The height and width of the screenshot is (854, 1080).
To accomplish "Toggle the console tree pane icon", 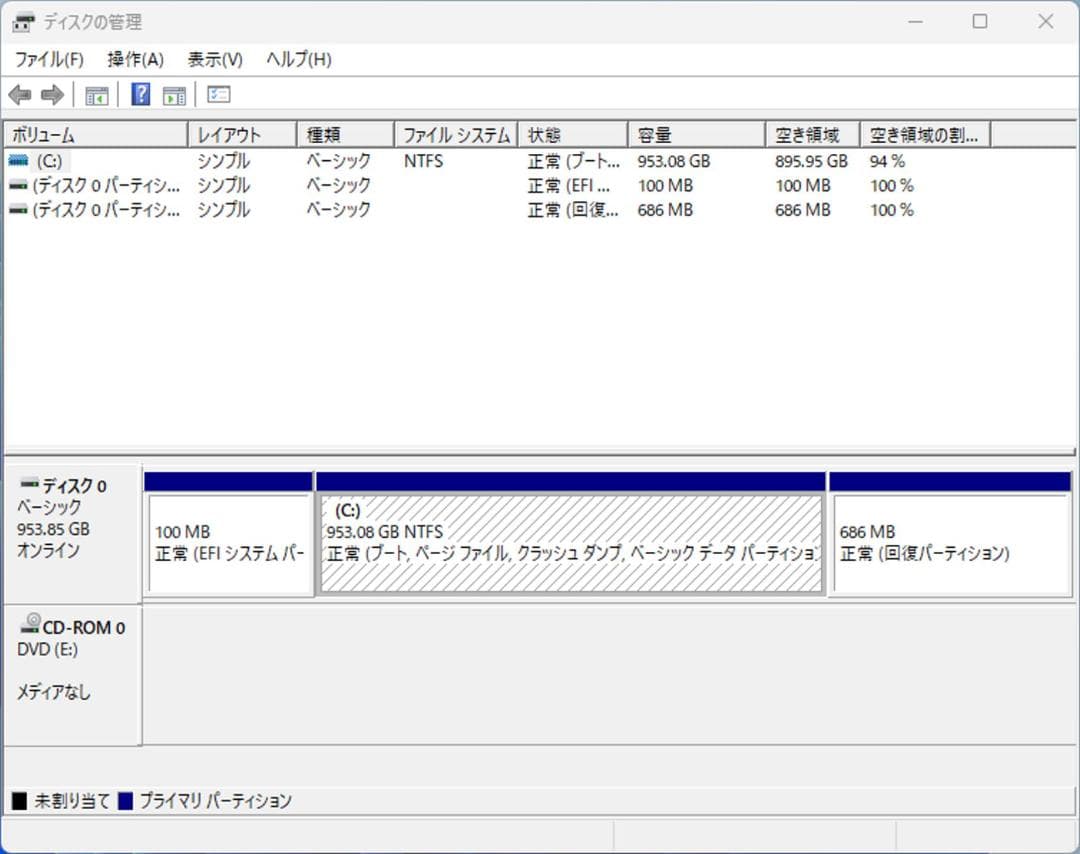I will [x=96, y=94].
